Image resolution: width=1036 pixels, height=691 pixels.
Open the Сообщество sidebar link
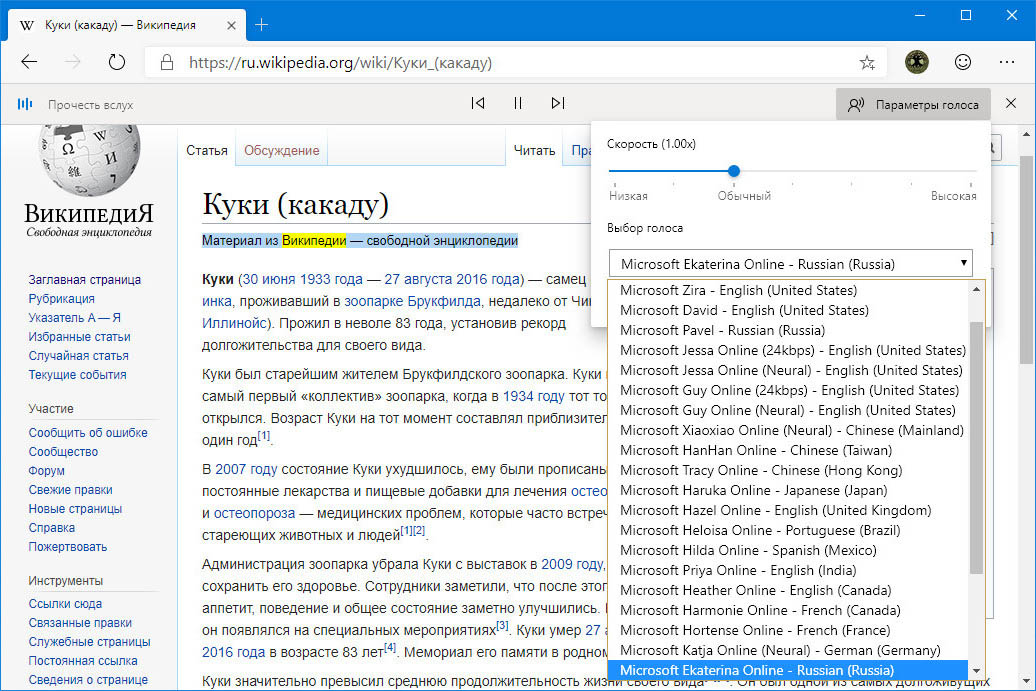[x=63, y=452]
